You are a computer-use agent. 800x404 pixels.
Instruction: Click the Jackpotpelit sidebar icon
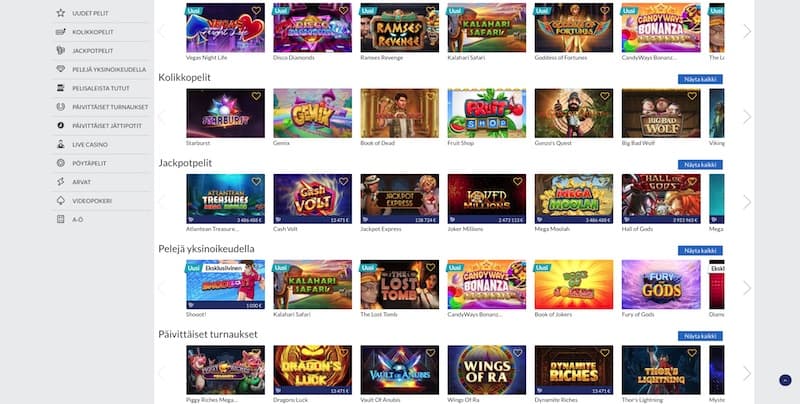[61, 50]
